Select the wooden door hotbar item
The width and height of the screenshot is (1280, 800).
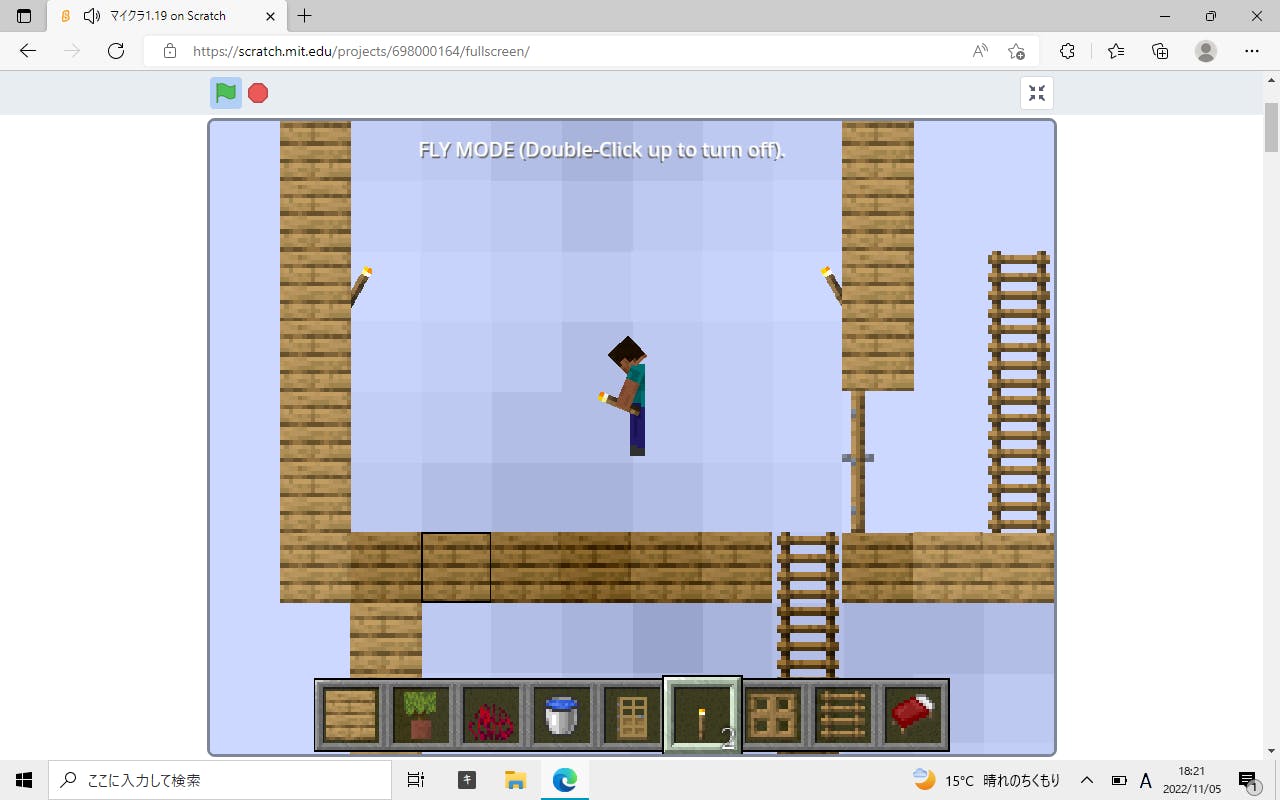click(x=632, y=715)
